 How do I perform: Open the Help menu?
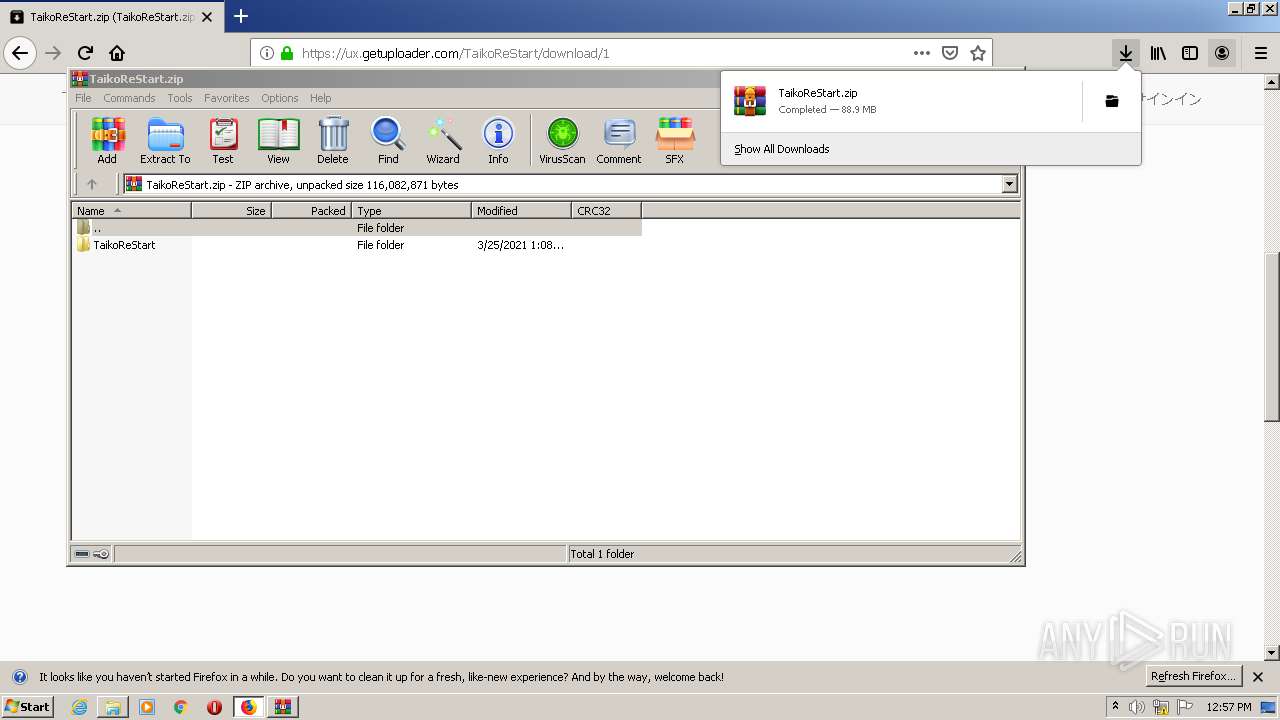pos(320,98)
